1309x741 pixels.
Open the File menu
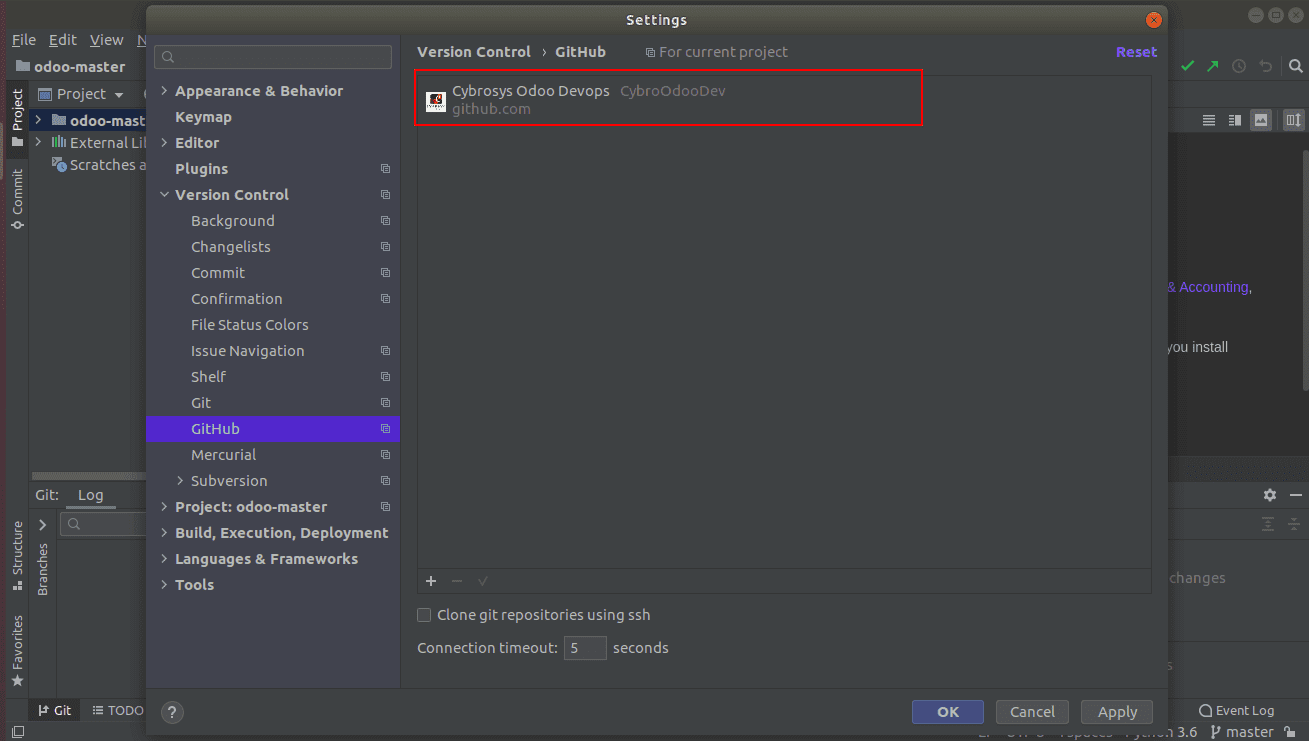pyautogui.click(x=24, y=40)
